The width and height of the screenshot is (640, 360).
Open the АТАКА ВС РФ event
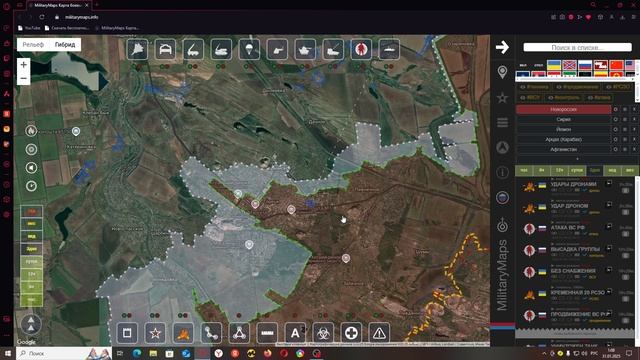click(x=568, y=227)
